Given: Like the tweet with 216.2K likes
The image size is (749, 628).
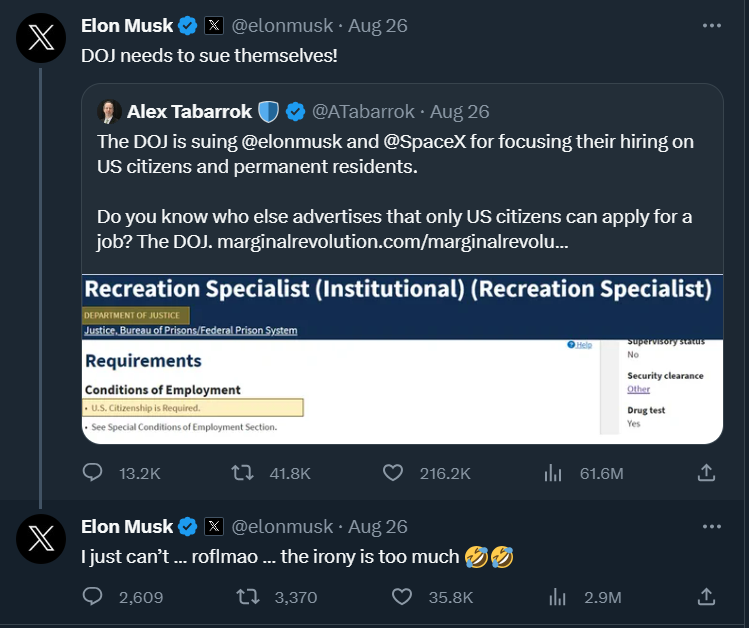Looking at the screenshot, I should 393,473.
